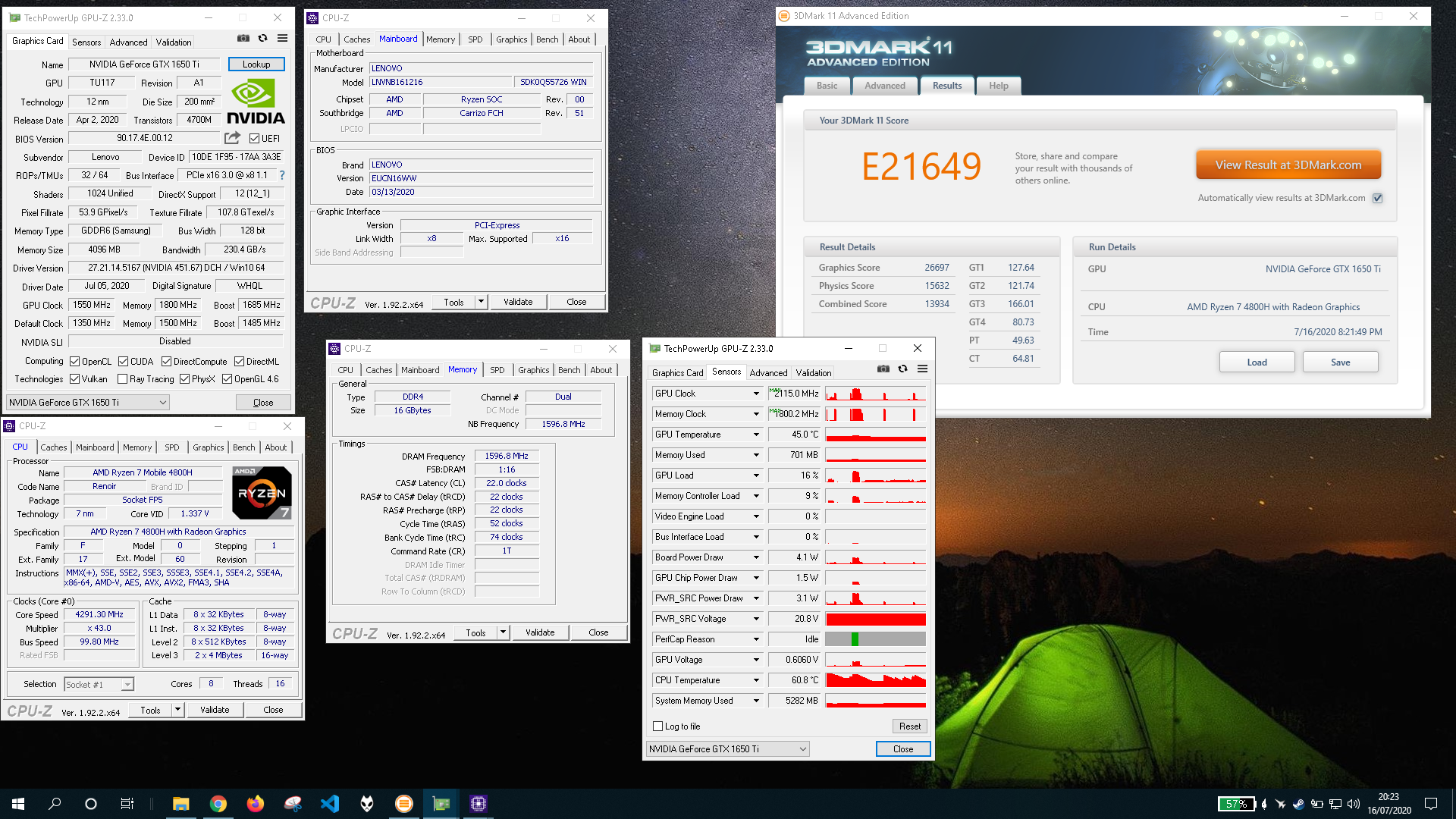
Task: Click the question mark beside Bus Interface
Action: coord(282,175)
